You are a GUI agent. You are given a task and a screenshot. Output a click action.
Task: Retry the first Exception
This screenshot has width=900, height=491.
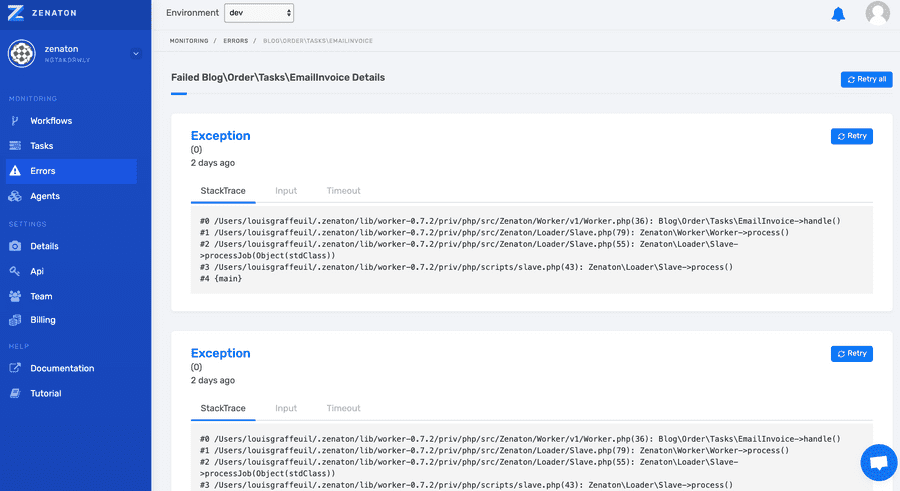(x=852, y=136)
